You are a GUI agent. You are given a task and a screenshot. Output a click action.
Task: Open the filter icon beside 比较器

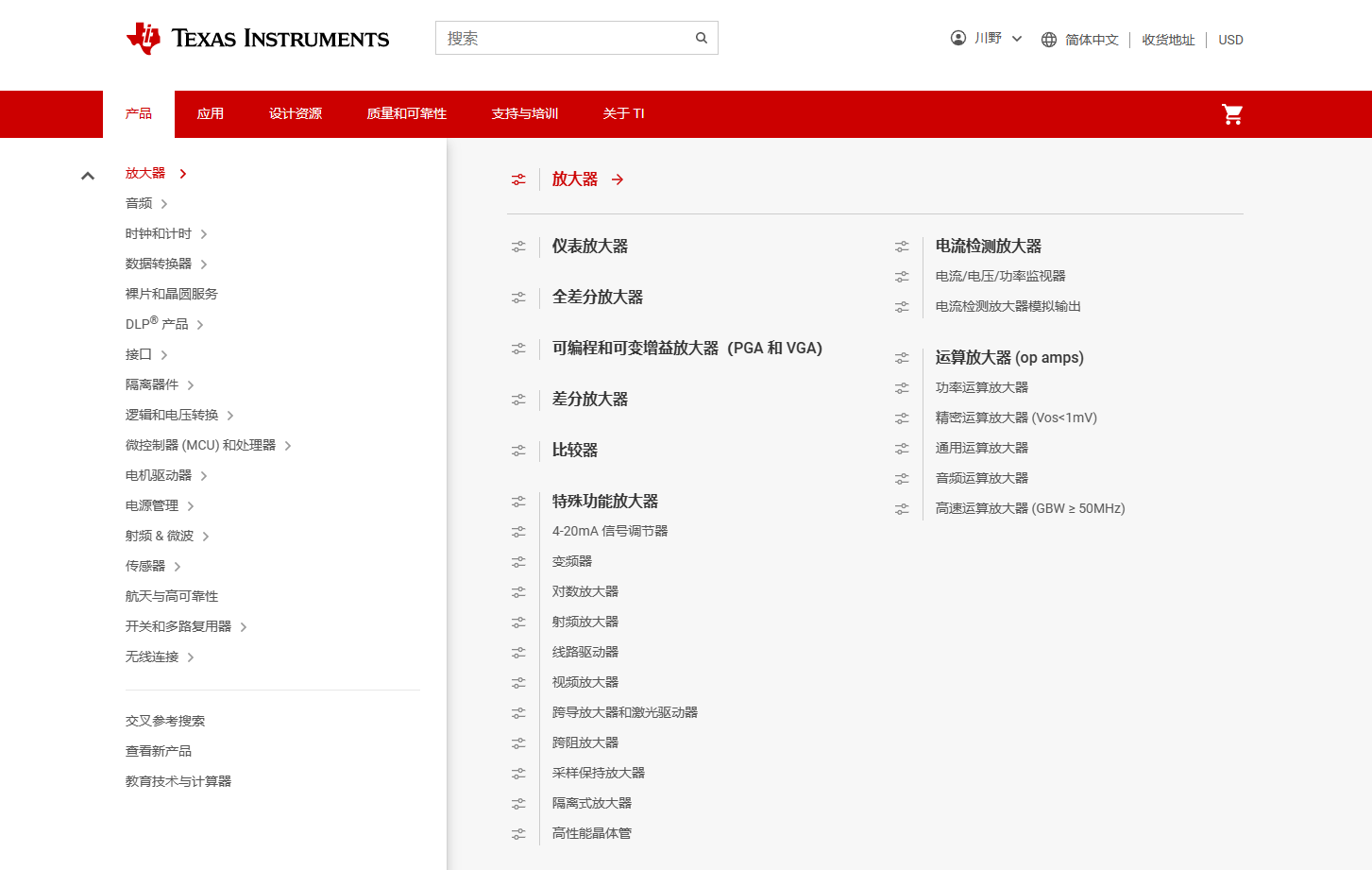[518, 451]
